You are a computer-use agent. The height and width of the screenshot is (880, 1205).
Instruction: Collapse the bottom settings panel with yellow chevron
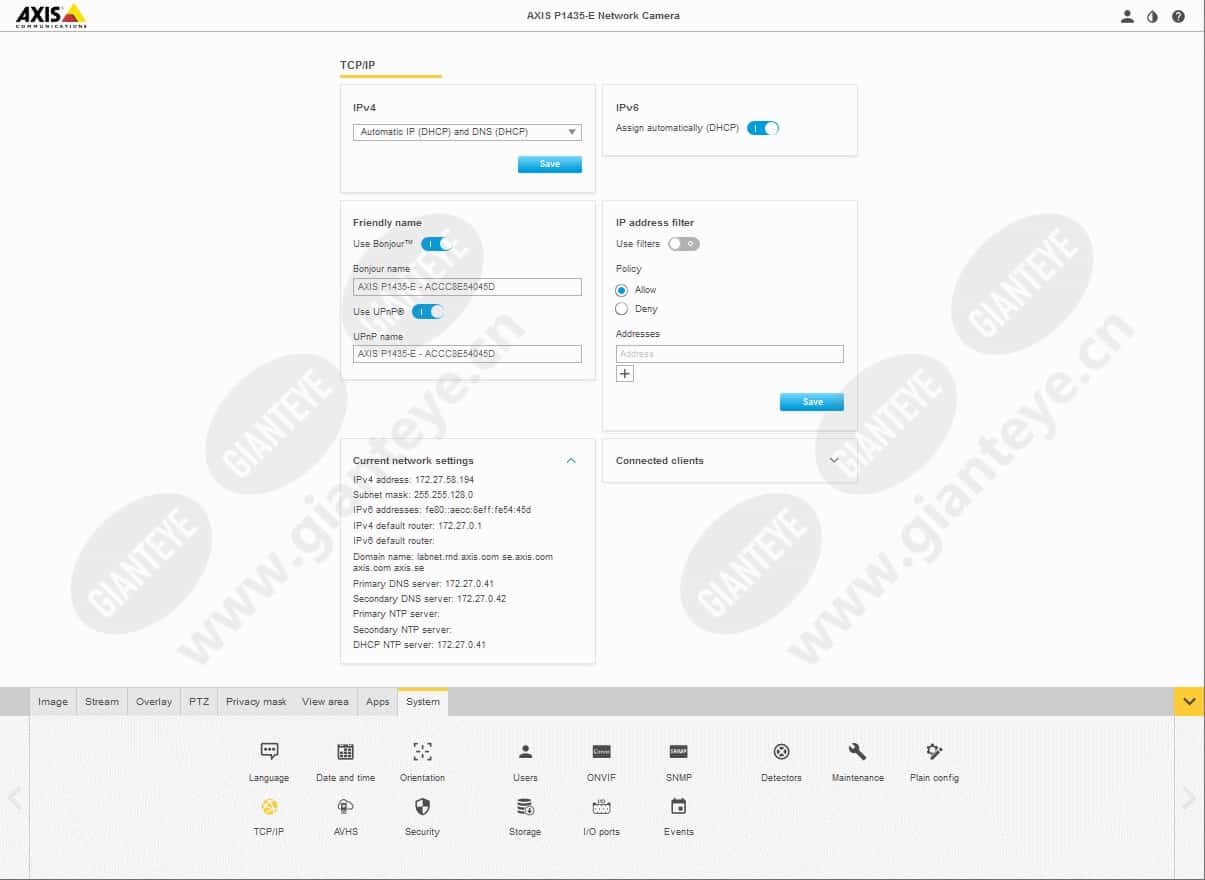(x=1189, y=702)
